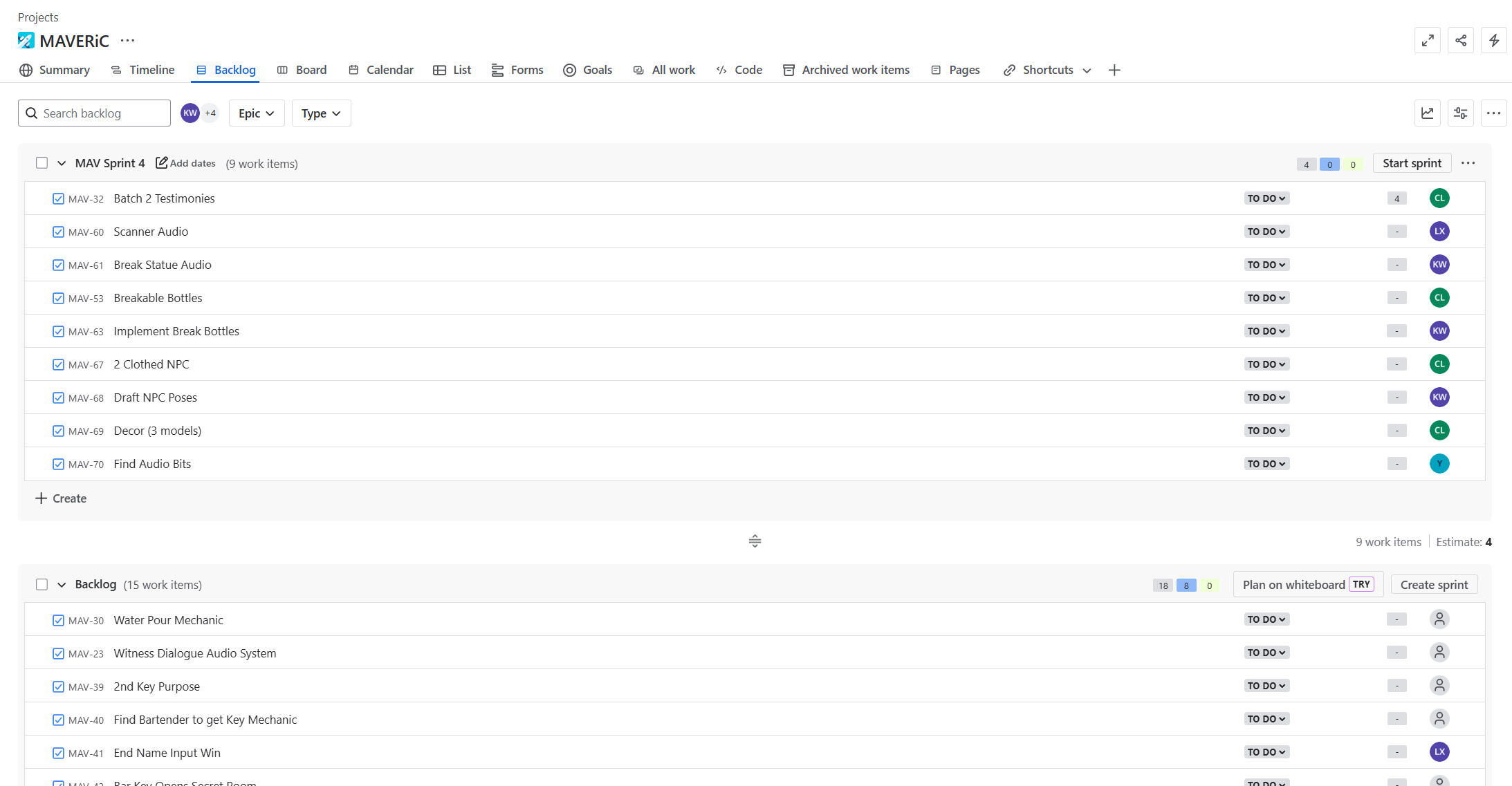The height and width of the screenshot is (786, 1512).
Task: Click into the Search backlog field
Action: (x=102, y=113)
